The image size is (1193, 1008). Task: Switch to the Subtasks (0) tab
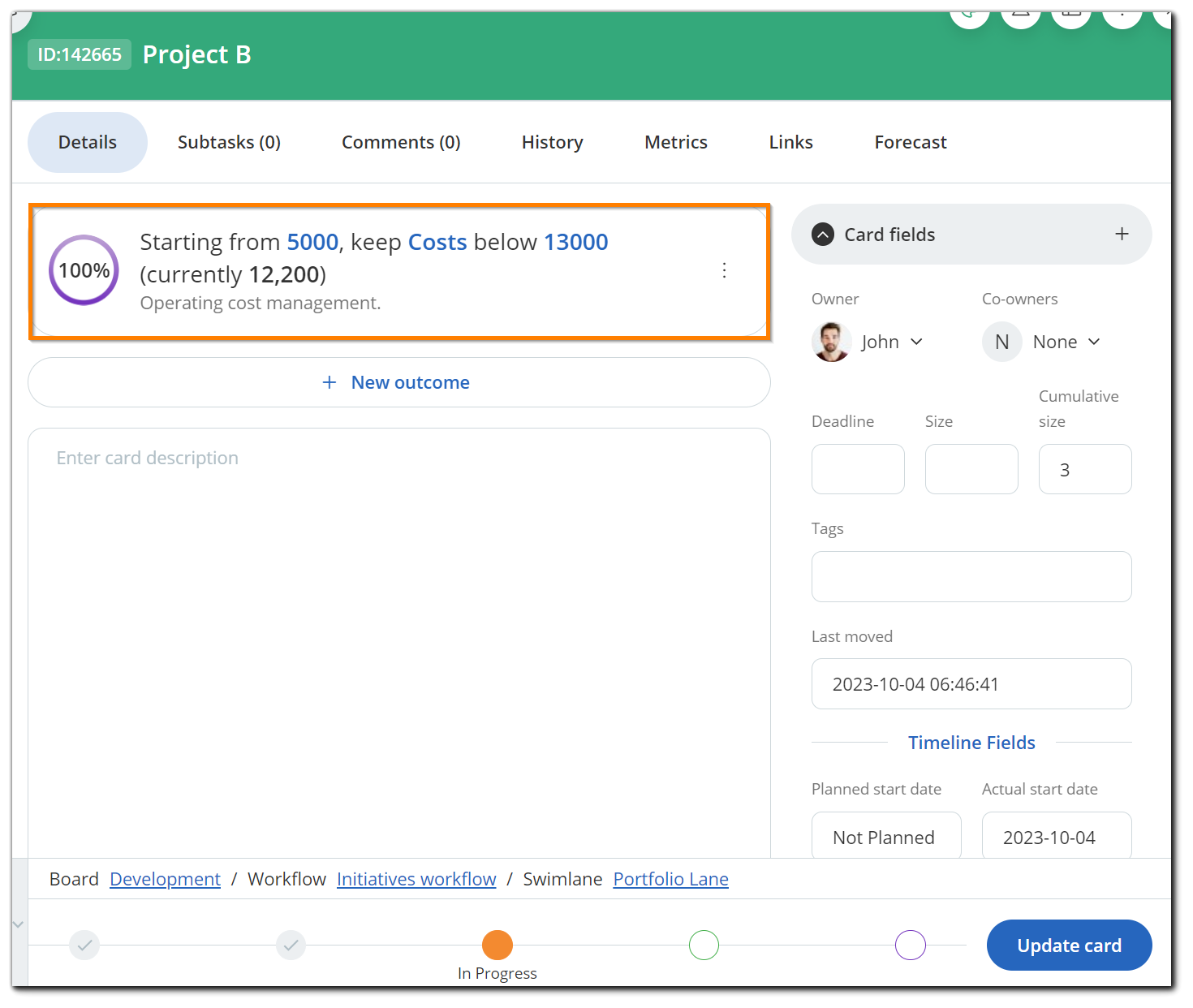click(229, 142)
